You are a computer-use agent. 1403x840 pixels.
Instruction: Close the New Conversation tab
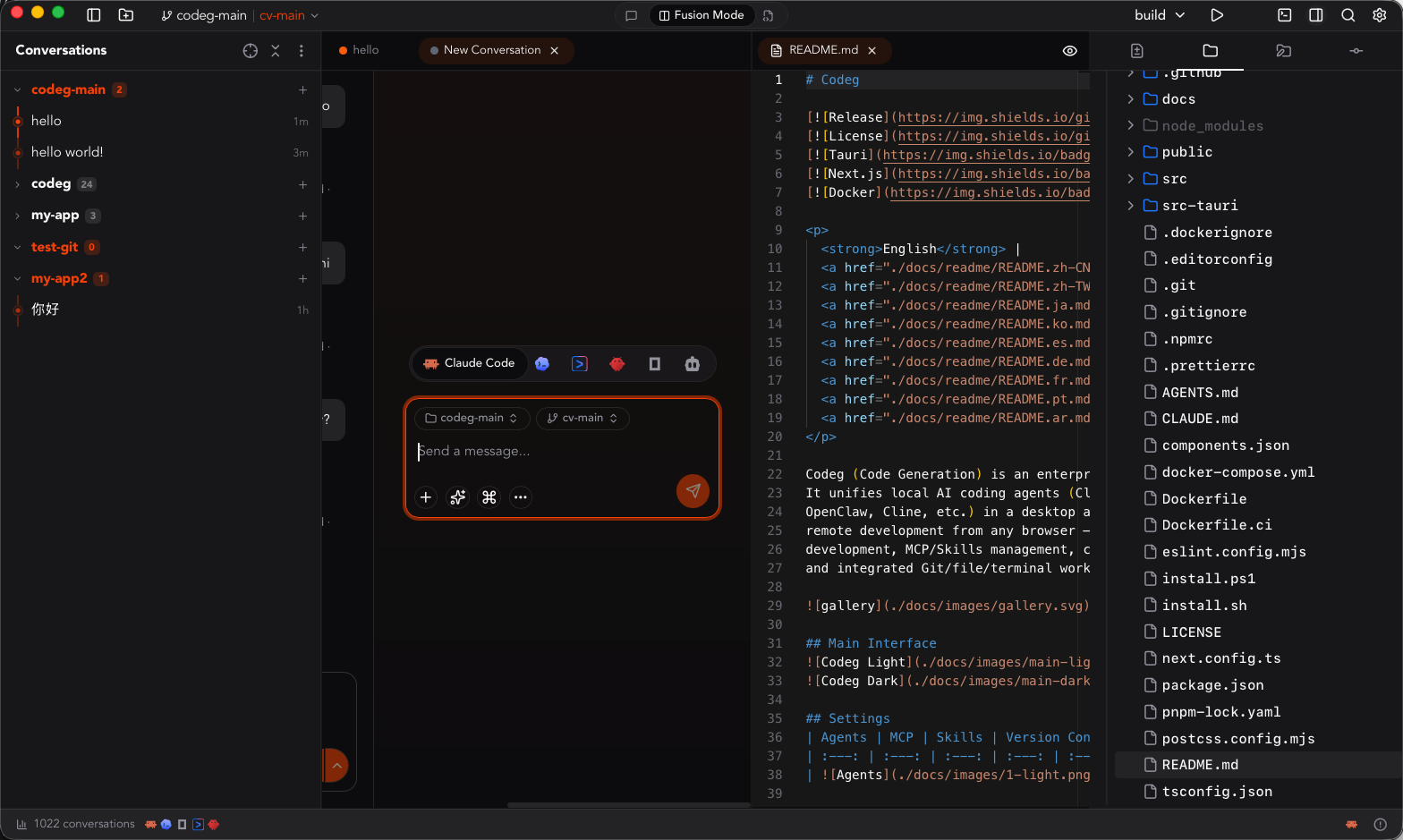pyautogui.click(x=555, y=51)
